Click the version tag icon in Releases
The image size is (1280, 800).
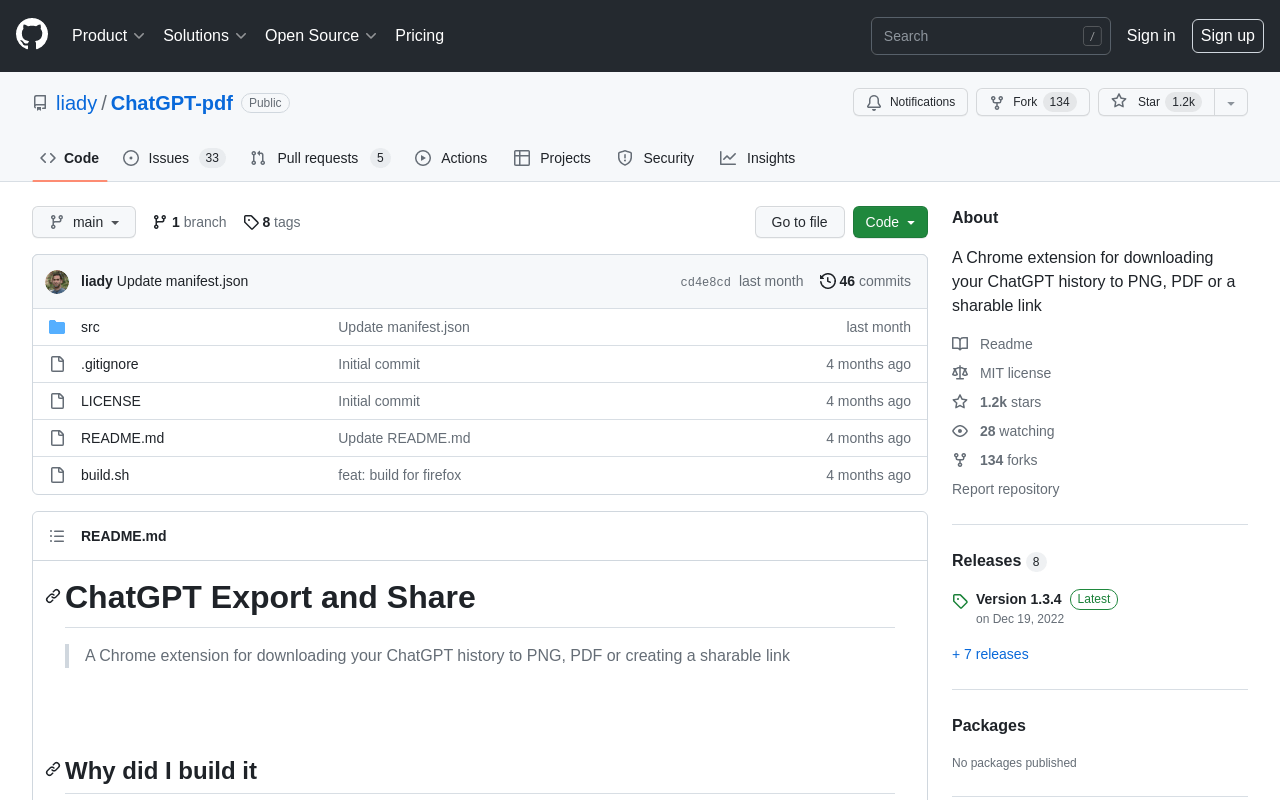[x=960, y=601]
